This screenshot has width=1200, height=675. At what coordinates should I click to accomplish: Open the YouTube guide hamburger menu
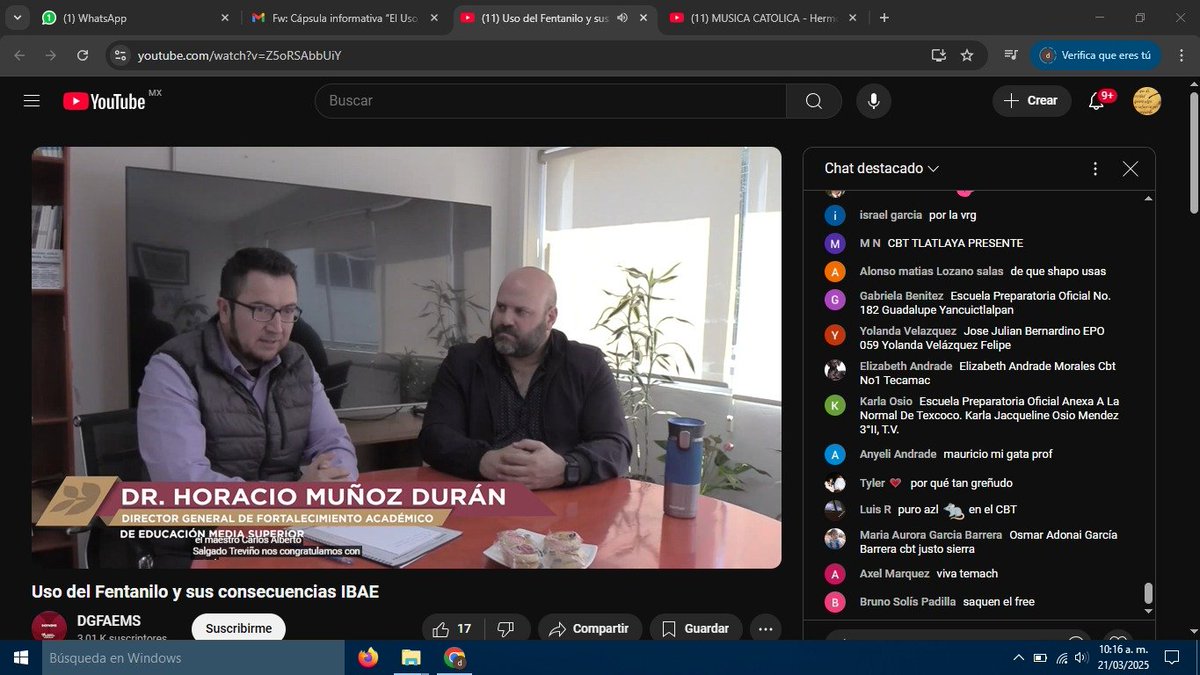pyautogui.click(x=31, y=101)
